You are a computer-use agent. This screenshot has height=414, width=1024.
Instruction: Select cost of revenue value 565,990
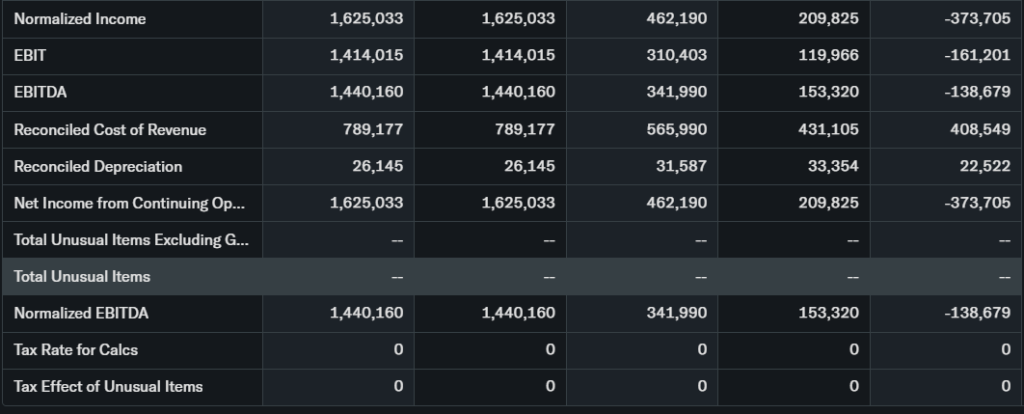(x=679, y=129)
